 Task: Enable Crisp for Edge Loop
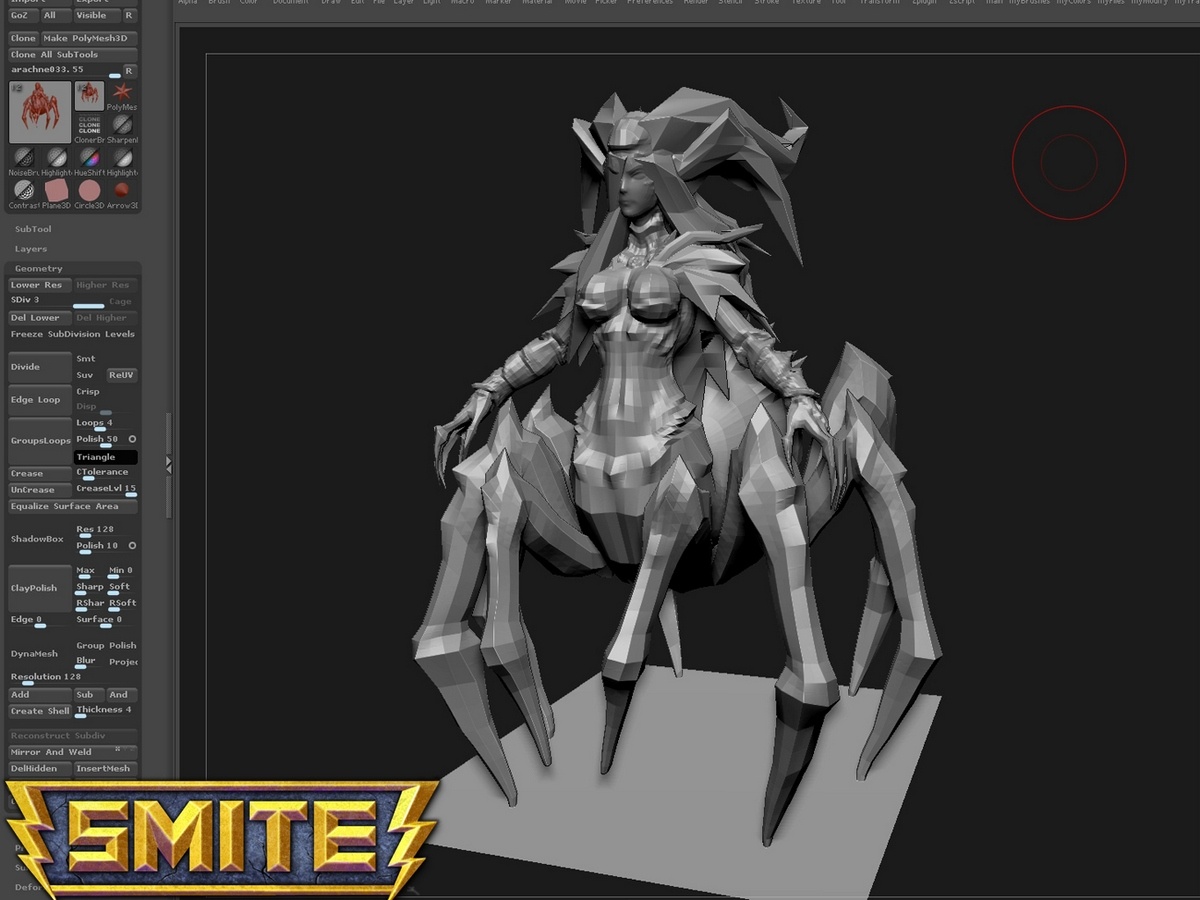click(87, 391)
